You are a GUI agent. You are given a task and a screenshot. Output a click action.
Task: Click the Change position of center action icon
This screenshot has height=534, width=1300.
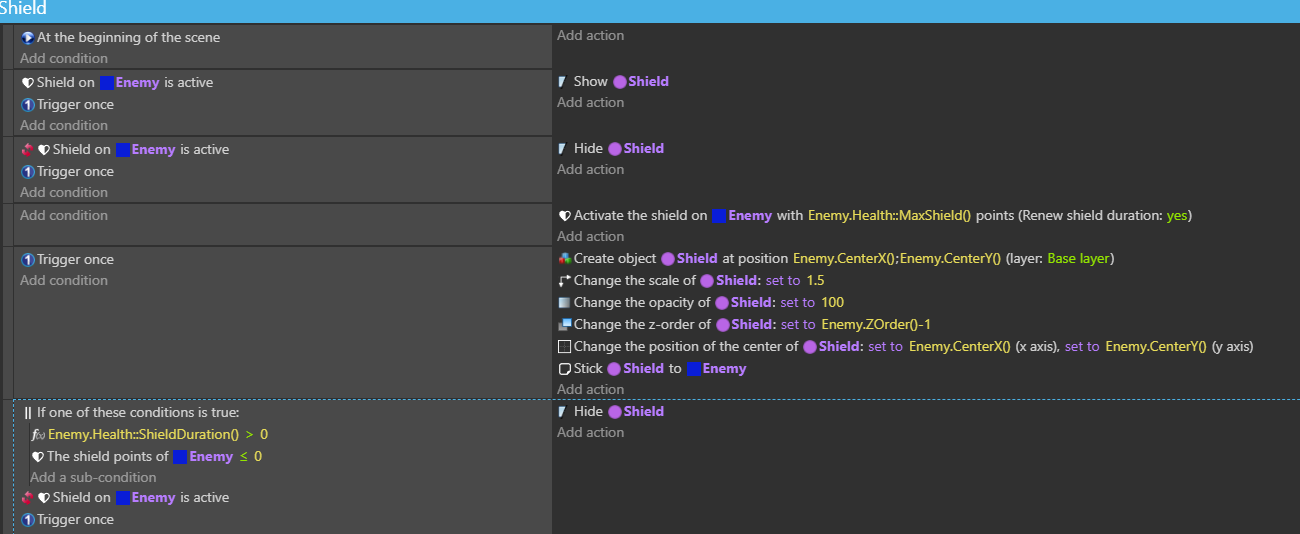pos(565,346)
